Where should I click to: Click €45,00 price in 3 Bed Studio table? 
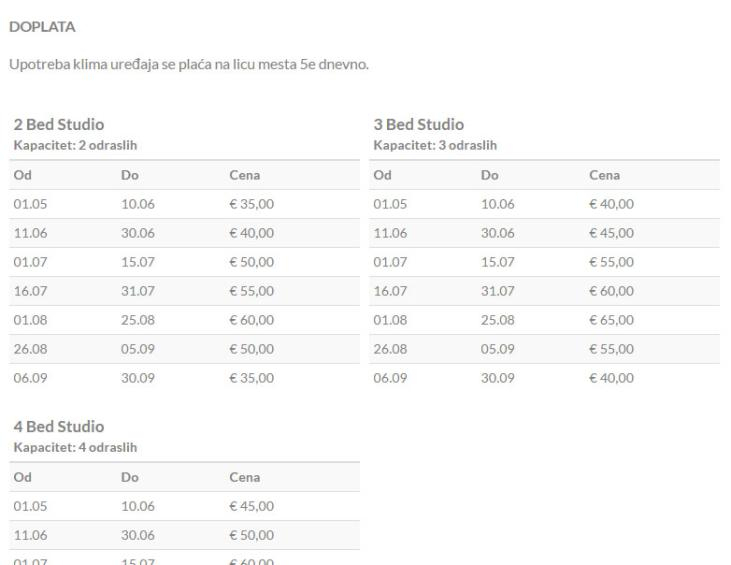612,234
